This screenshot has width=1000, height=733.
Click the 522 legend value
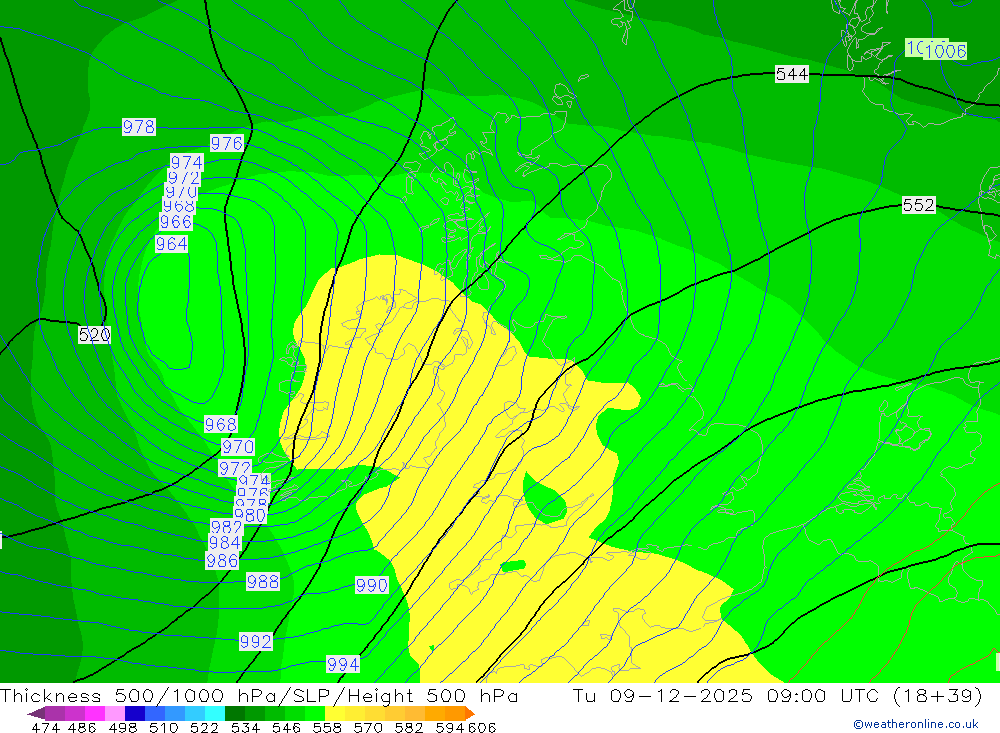(x=205, y=727)
